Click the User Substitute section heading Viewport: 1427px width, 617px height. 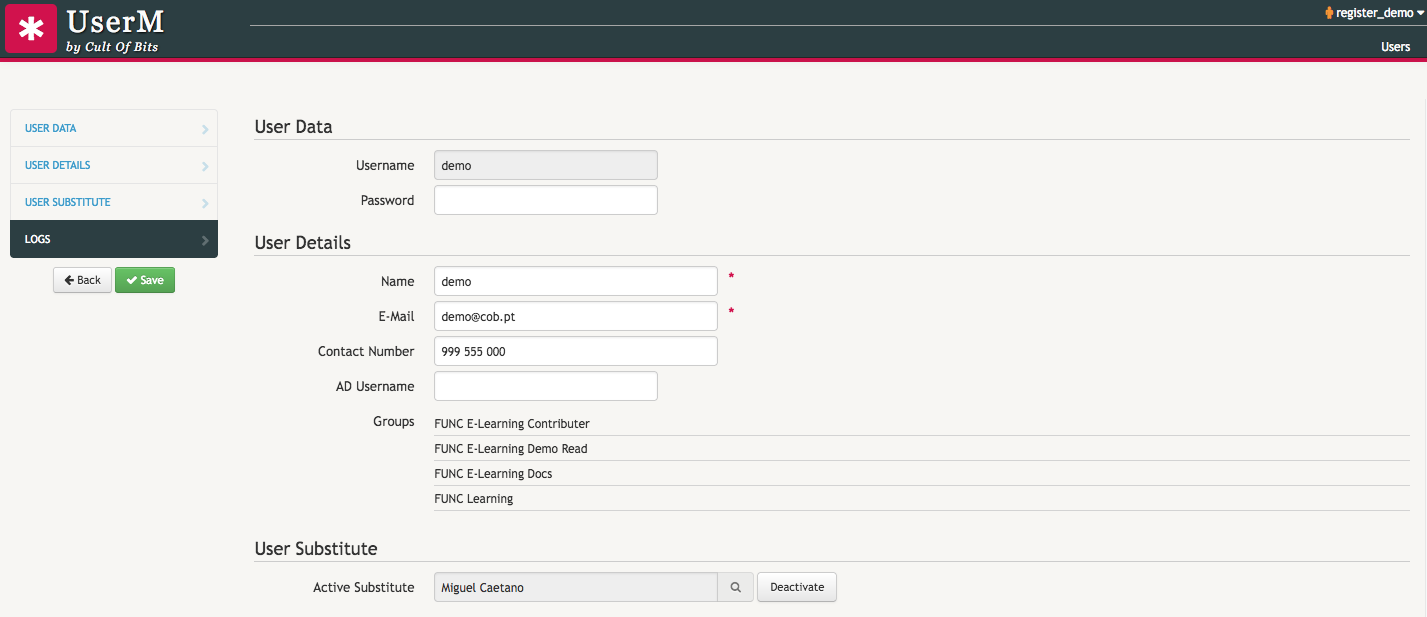tap(316, 549)
